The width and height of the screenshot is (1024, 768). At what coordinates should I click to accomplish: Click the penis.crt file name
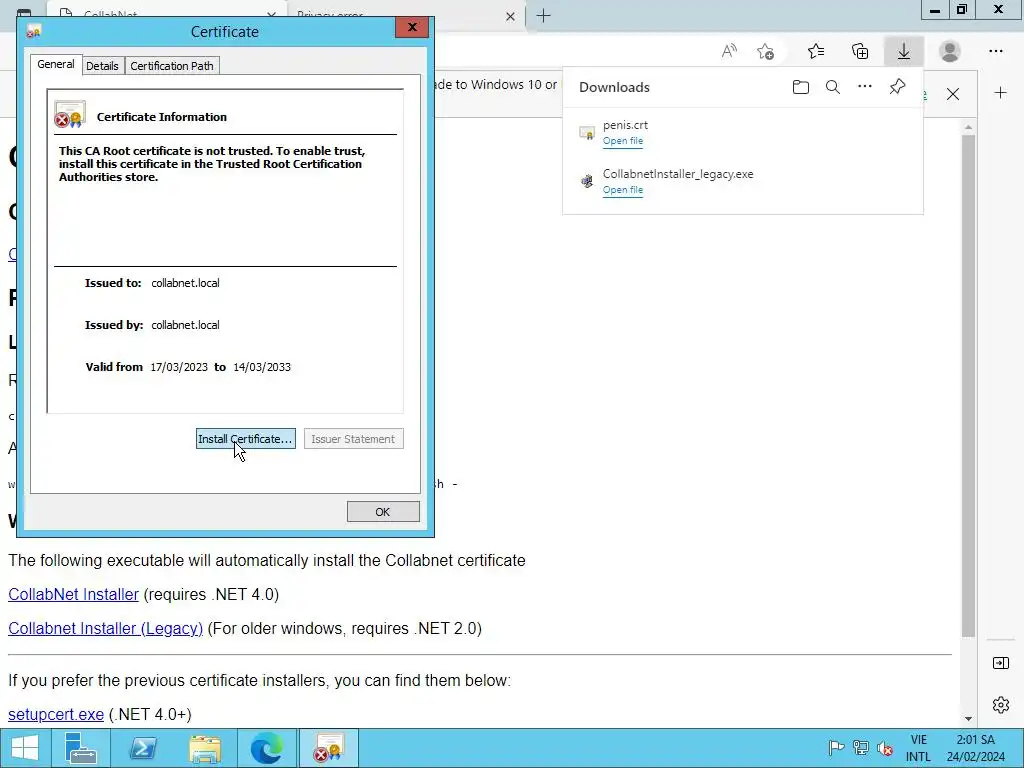(x=626, y=125)
